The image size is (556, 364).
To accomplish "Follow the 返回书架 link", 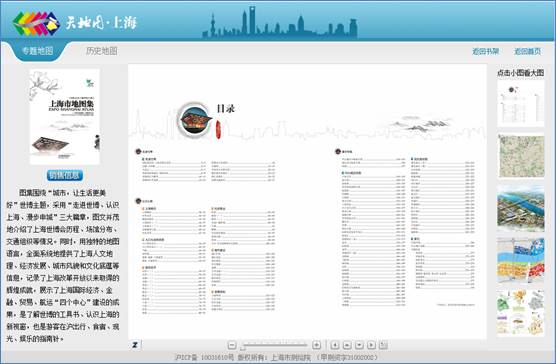I will point(485,51).
